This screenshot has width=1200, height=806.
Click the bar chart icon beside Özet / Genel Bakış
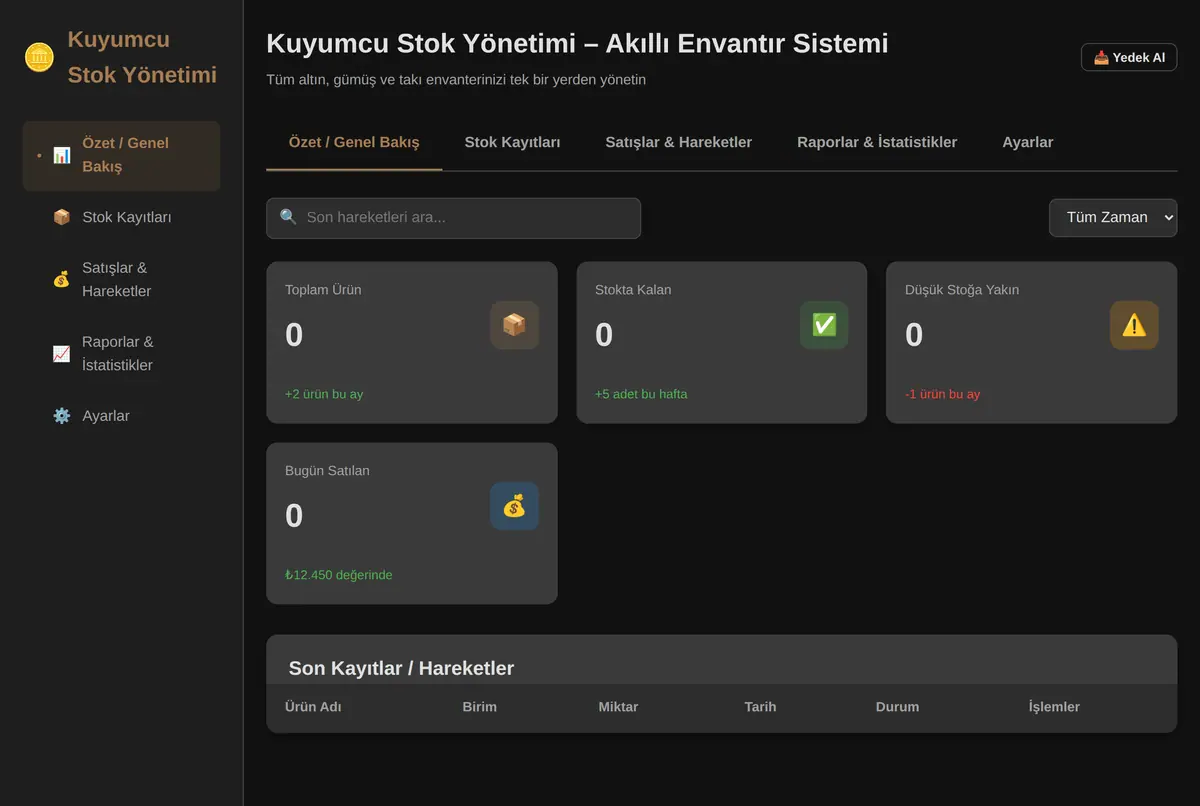tap(62, 155)
